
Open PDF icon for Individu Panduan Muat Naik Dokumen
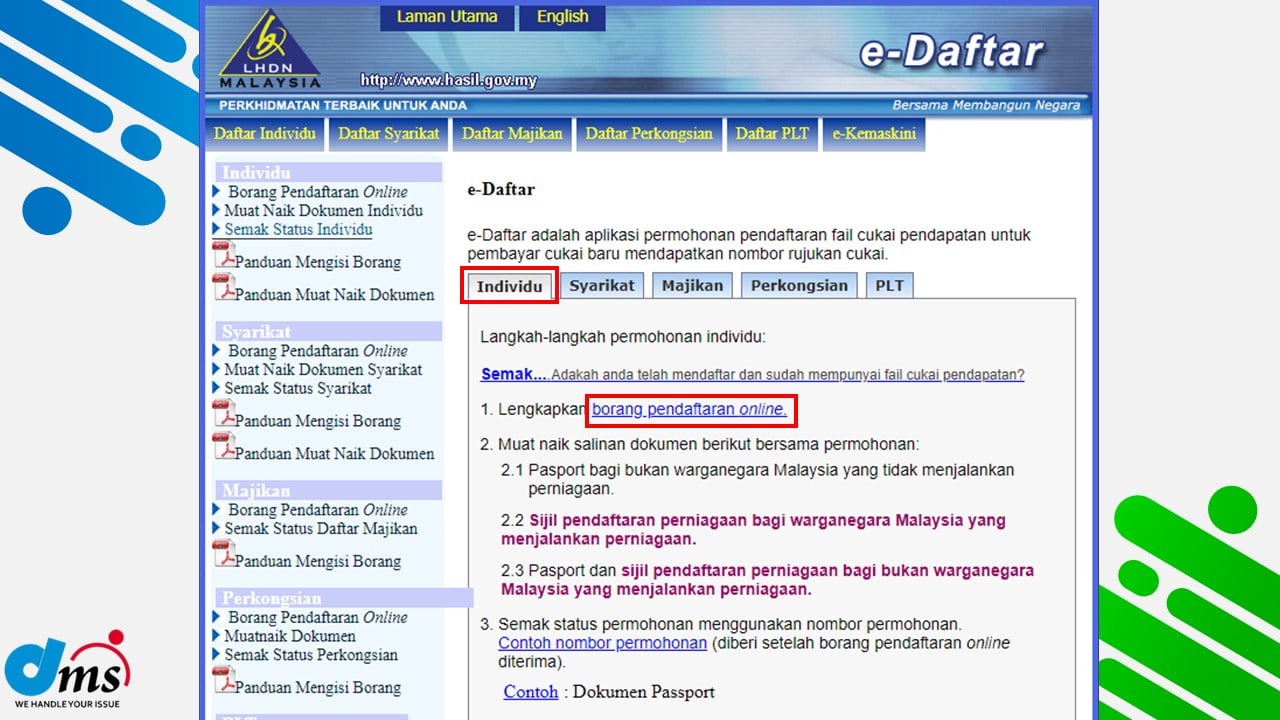[224, 288]
